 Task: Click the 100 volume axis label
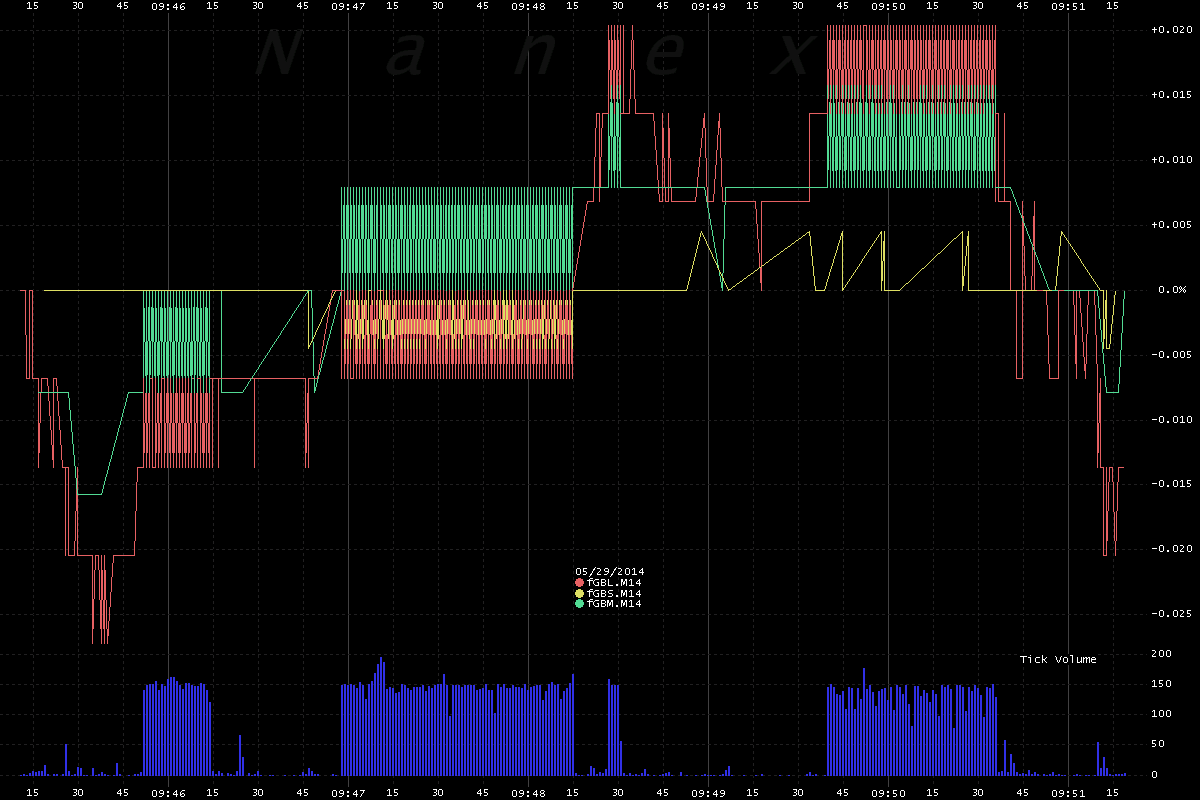pos(1161,714)
